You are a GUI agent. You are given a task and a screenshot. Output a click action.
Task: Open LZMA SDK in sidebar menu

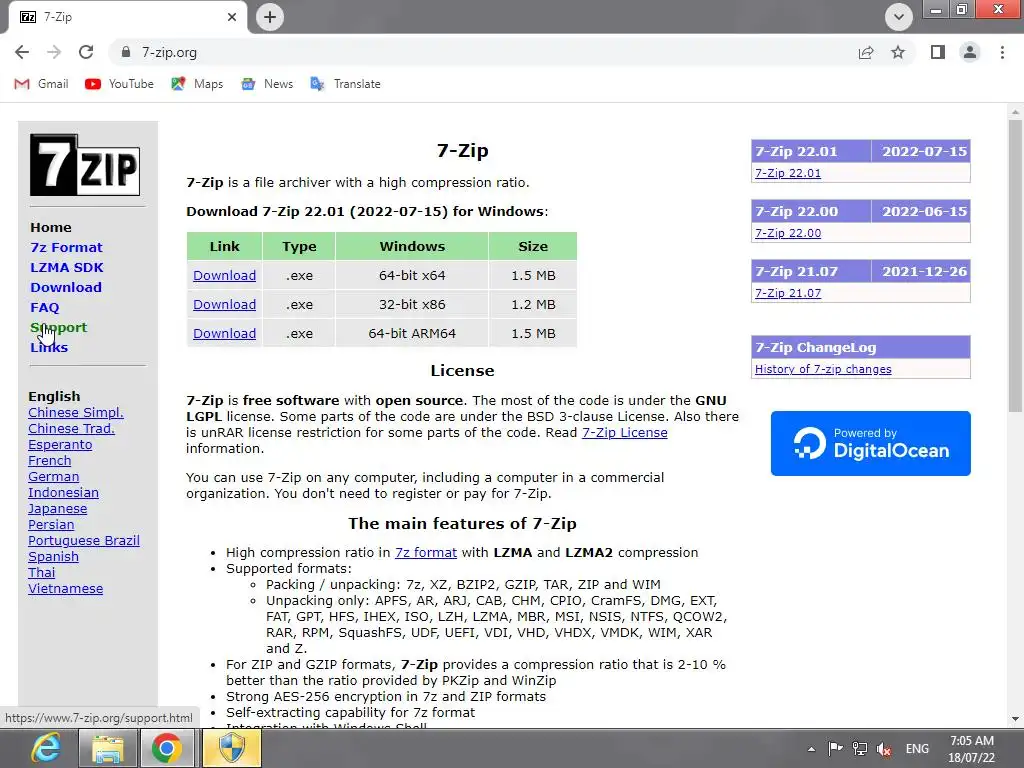(x=67, y=267)
